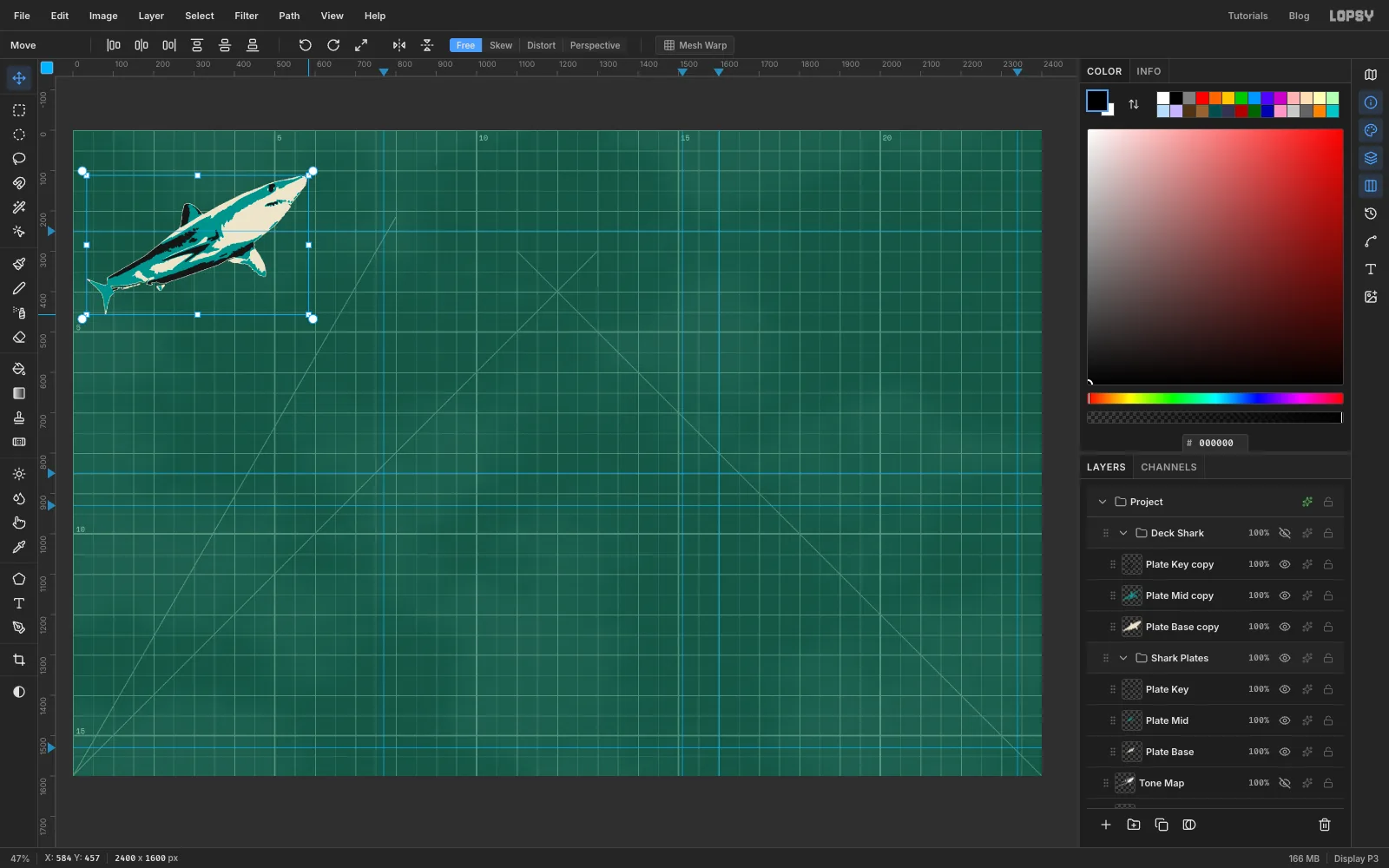
Task: Switch to the Info tab
Action: coord(1149,71)
